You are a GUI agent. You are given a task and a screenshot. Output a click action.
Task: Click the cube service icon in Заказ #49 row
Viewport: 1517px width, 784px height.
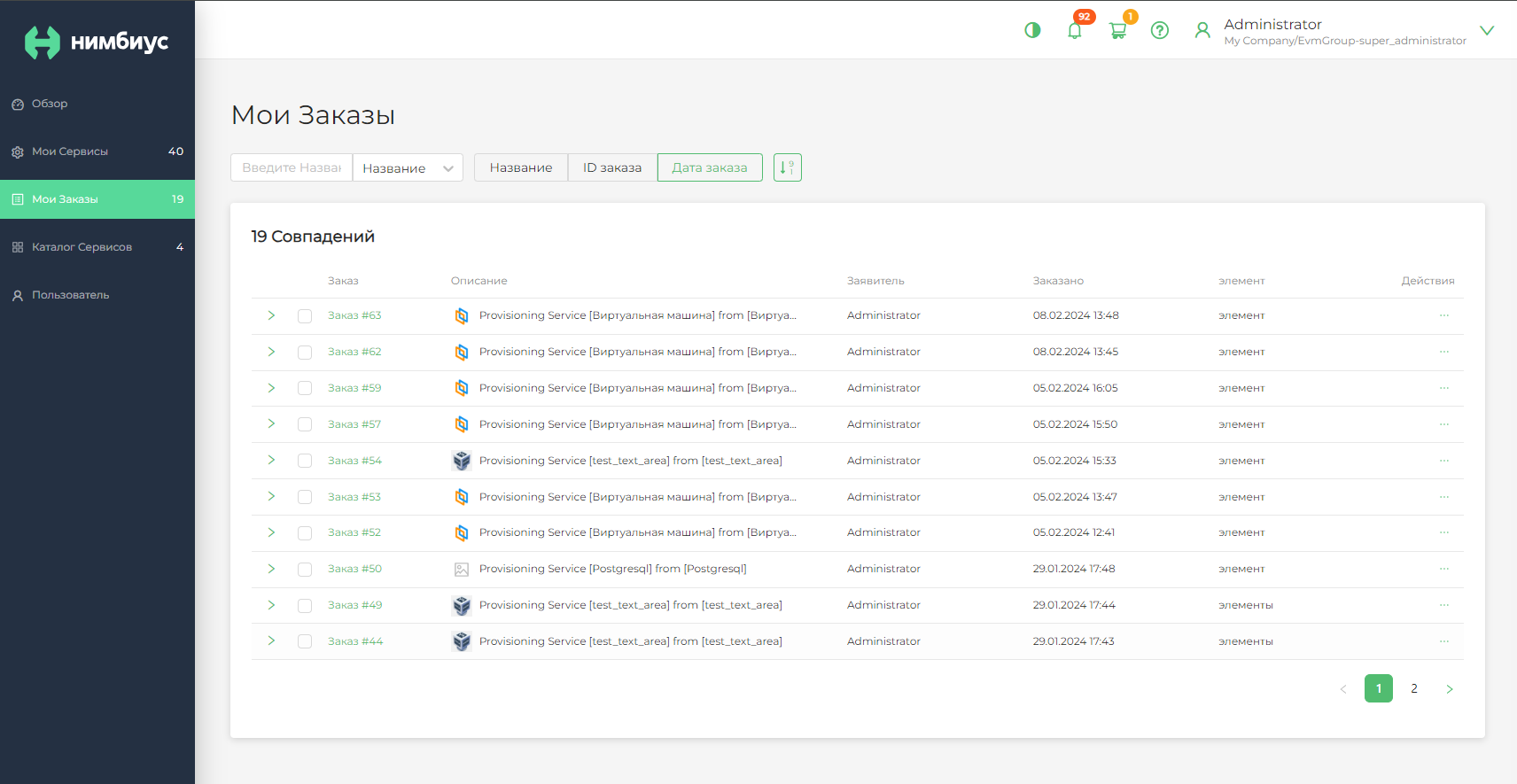point(462,605)
